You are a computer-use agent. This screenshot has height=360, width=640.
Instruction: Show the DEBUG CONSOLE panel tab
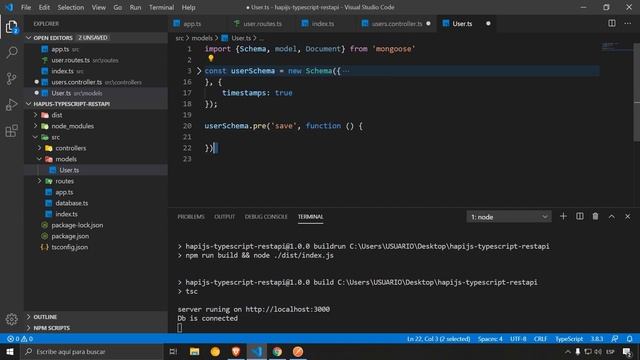pos(266,217)
